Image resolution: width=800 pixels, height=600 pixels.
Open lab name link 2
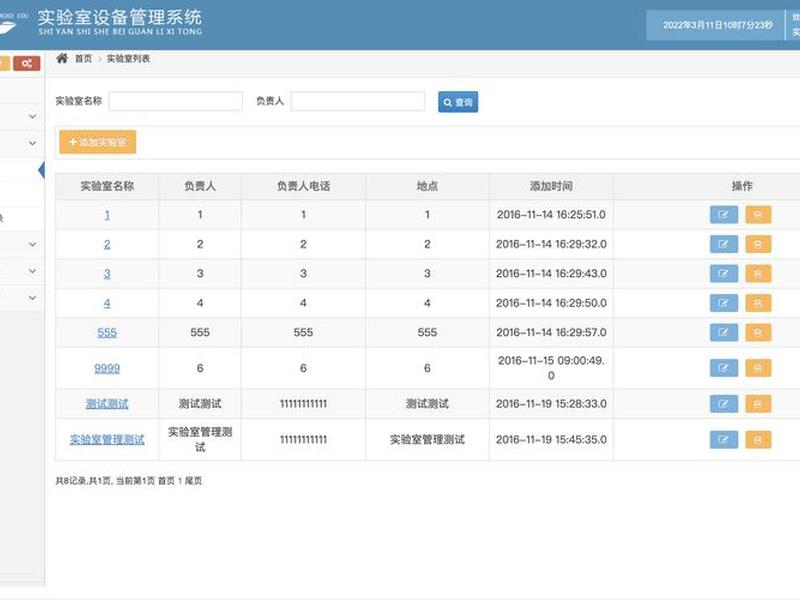coord(107,244)
